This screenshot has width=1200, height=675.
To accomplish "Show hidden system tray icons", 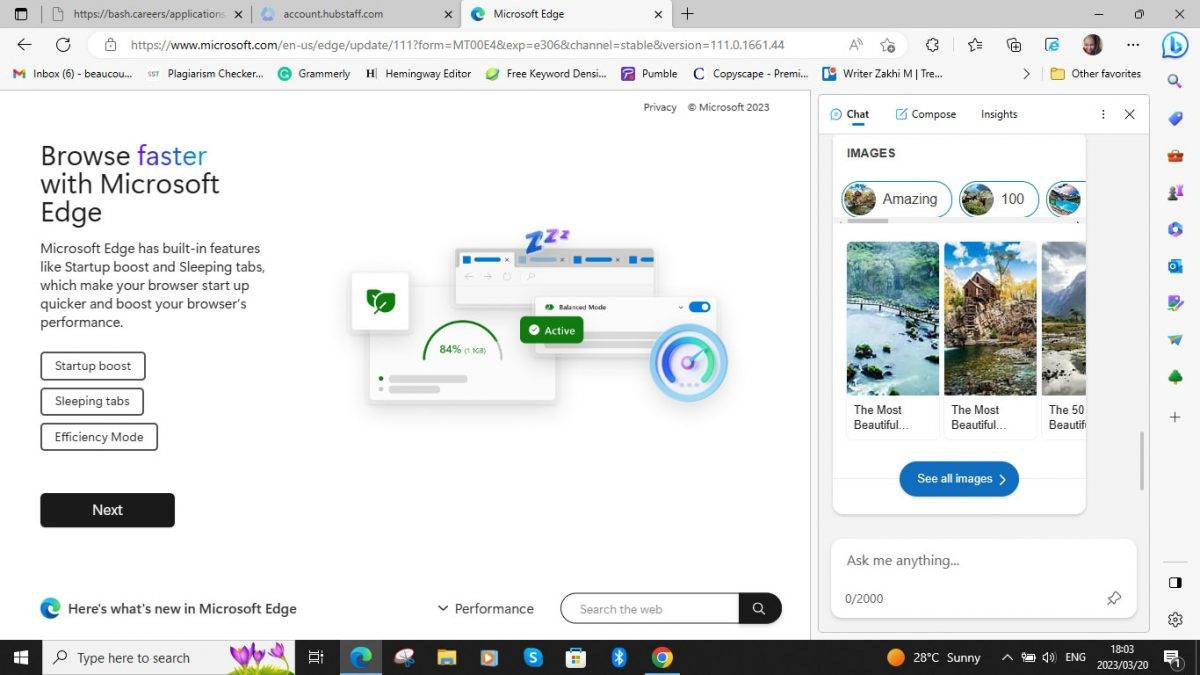I will coord(1005,657).
